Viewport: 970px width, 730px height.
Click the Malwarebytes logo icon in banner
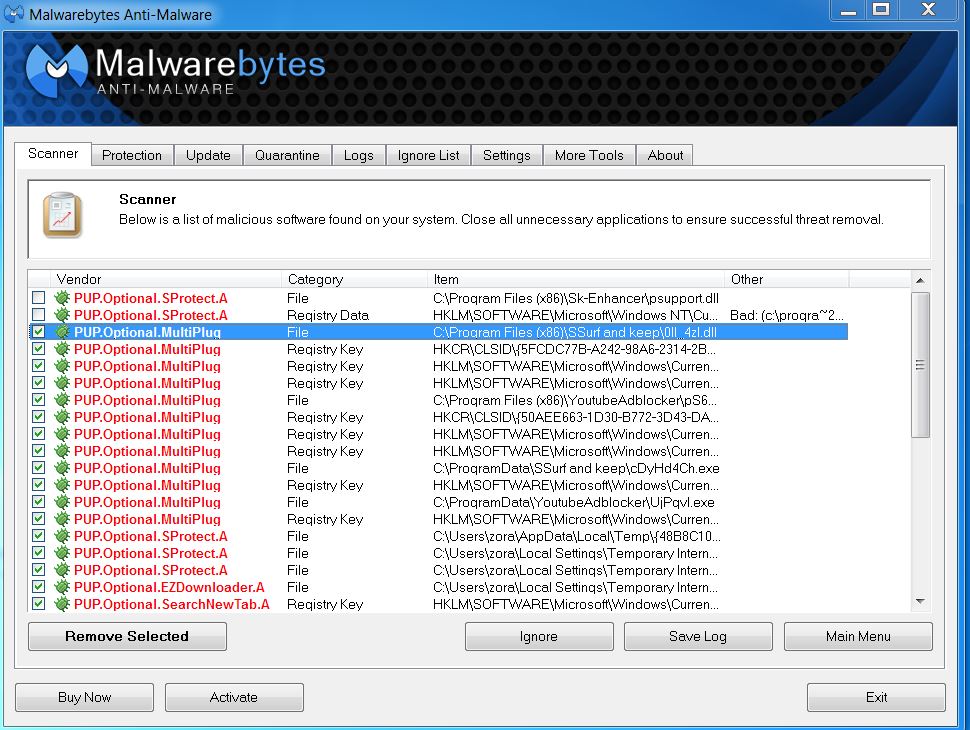[57, 71]
